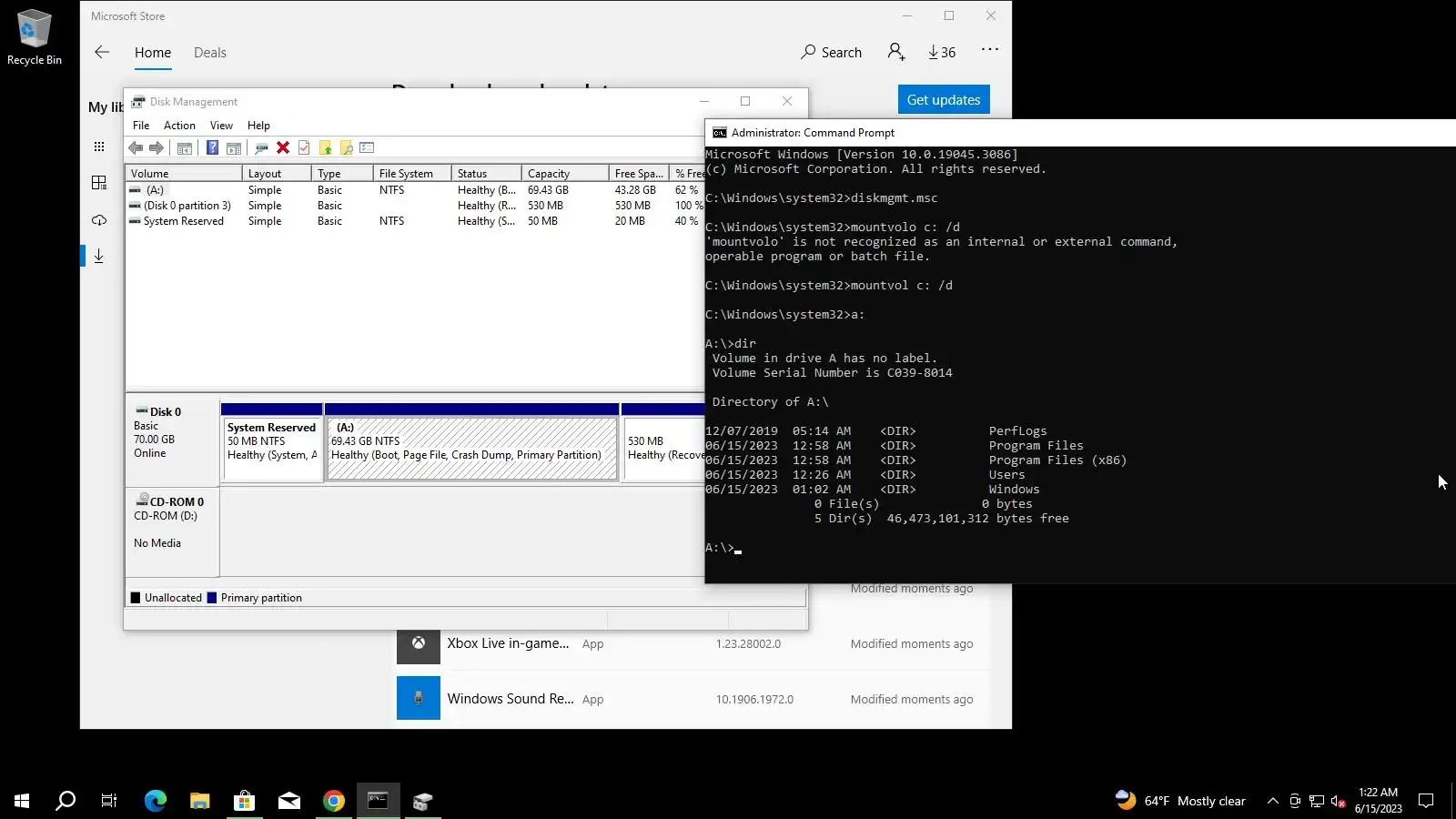This screenshot has height=819, width=1456.
Task: Click the Properties checkmark page icon
Action: [304, 147]
